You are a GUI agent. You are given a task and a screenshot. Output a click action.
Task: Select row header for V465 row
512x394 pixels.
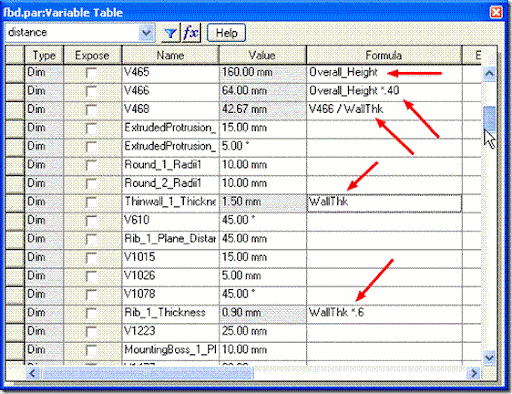pos(15,73)
